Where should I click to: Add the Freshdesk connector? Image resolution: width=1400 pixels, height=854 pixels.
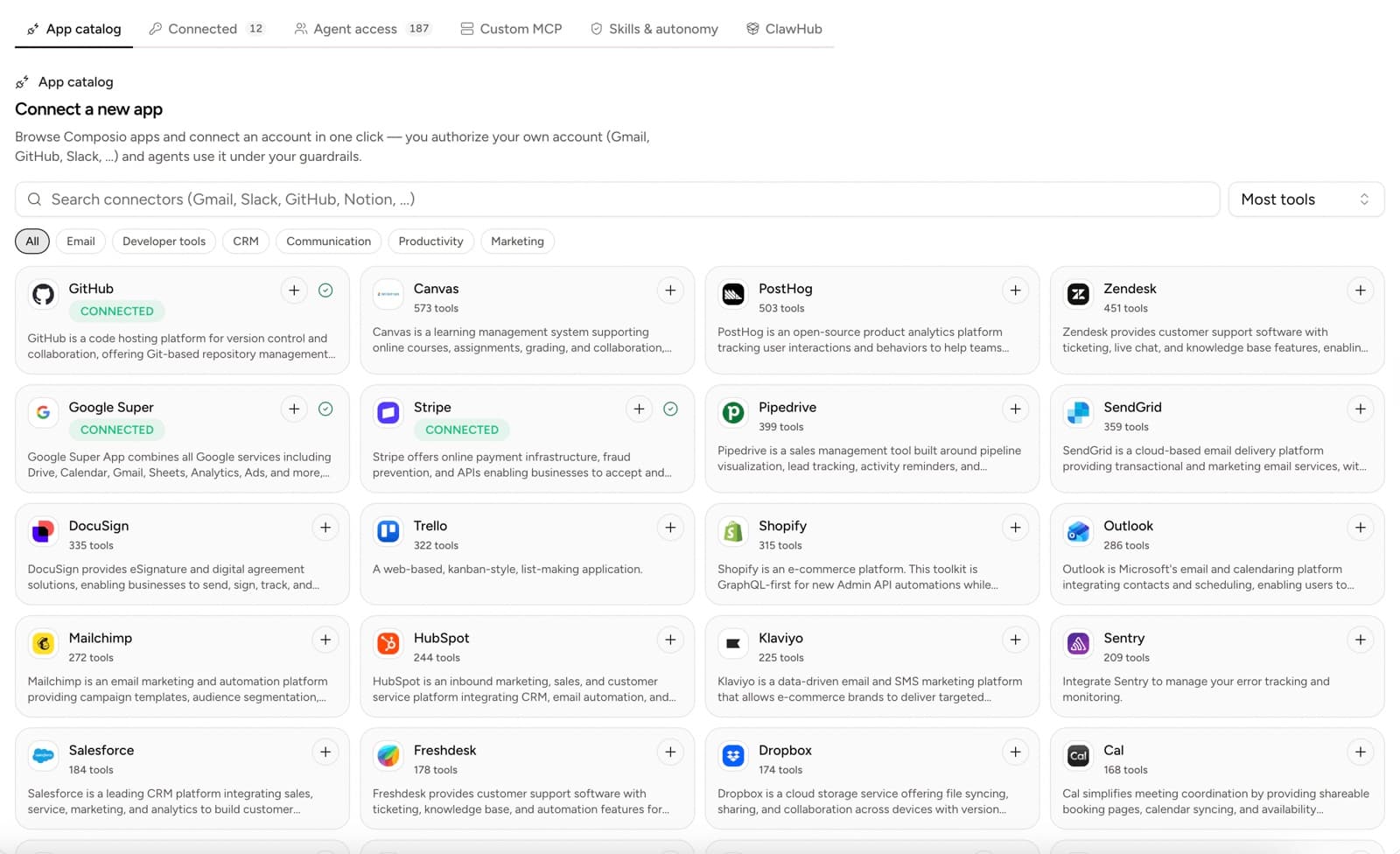pos(670,752)
